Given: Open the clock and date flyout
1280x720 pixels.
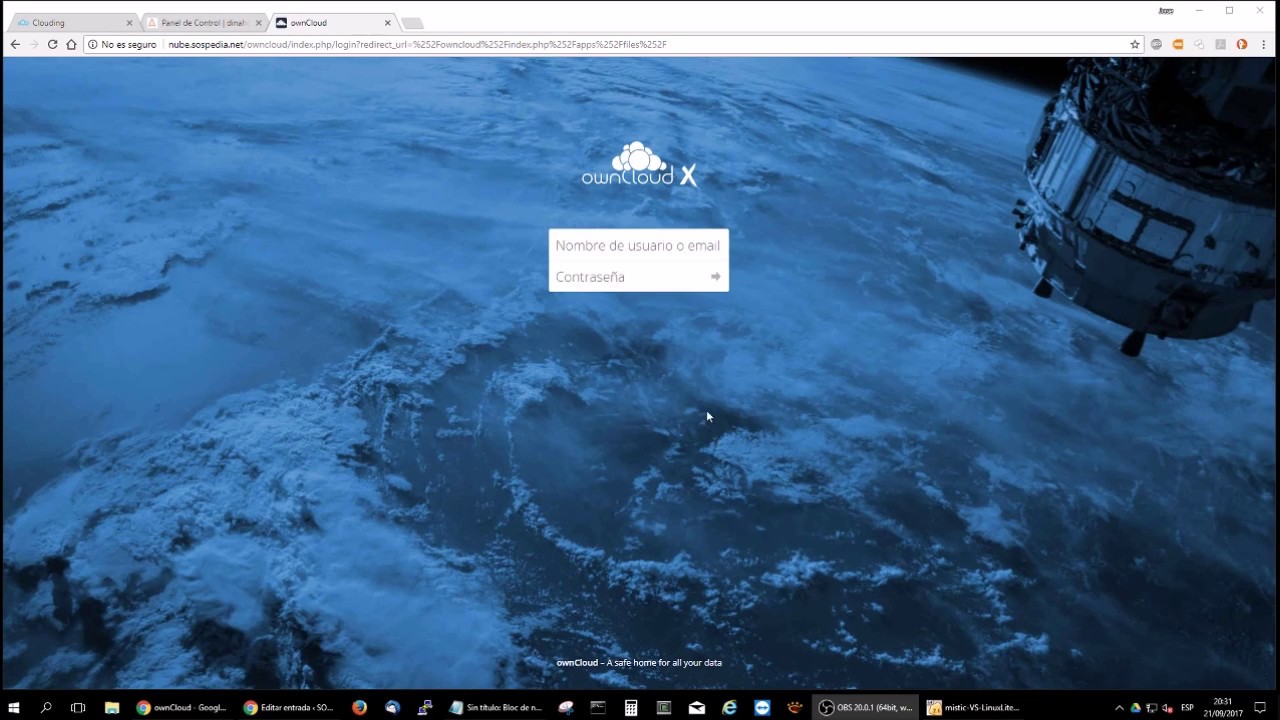Looking at the screenshot, I should [1223, 707].
